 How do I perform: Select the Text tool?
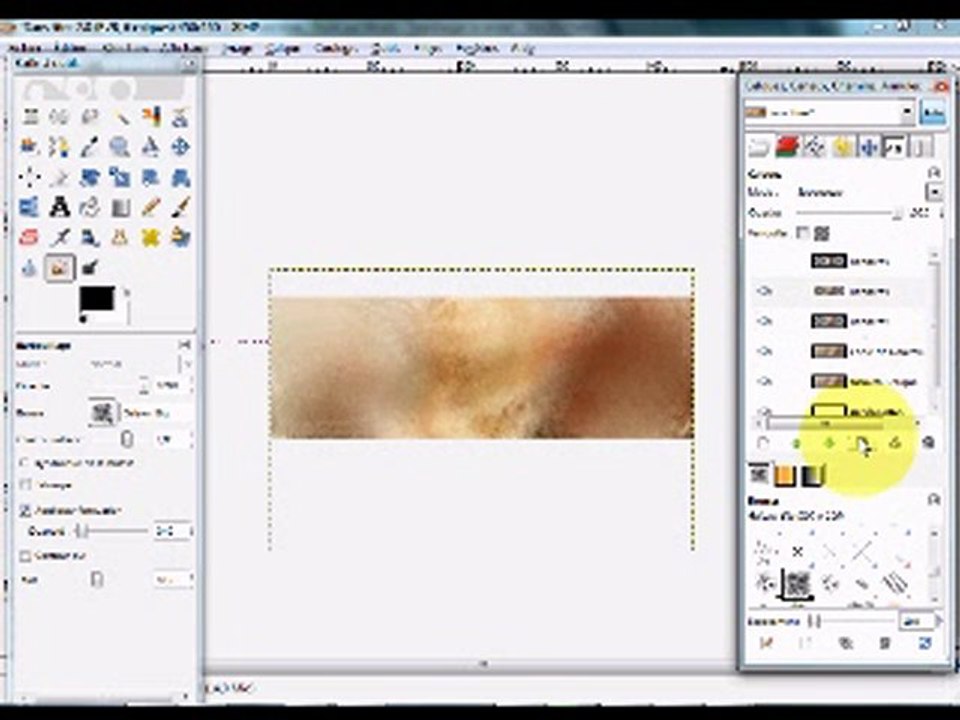[59, 208]
